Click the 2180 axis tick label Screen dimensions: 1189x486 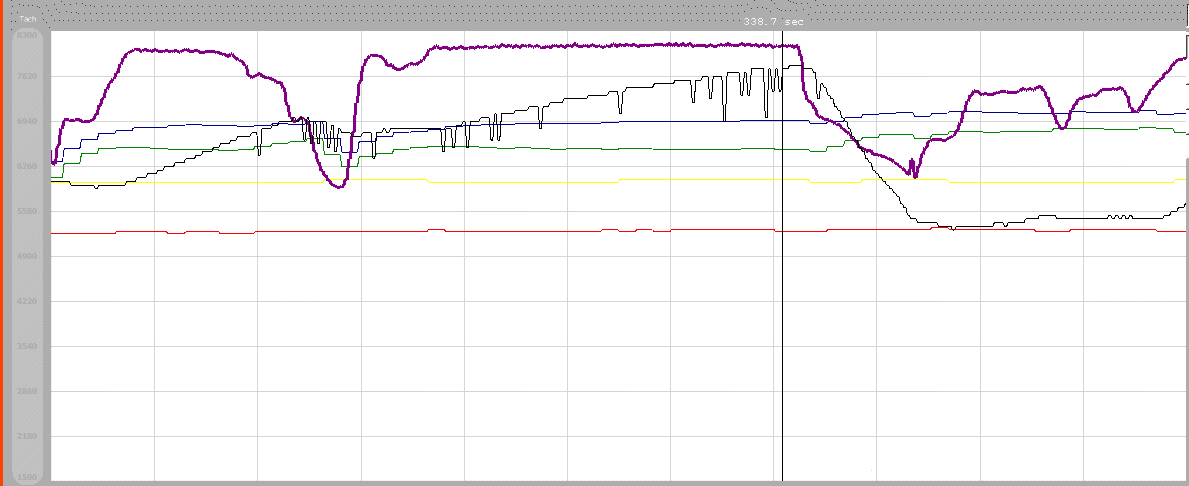[x=28, y=436]
